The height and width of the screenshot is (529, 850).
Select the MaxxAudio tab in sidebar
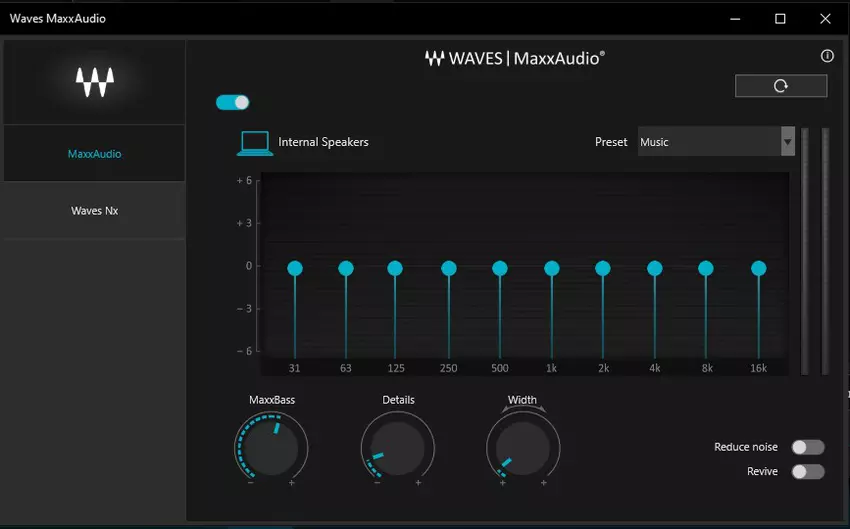[94, 154]
